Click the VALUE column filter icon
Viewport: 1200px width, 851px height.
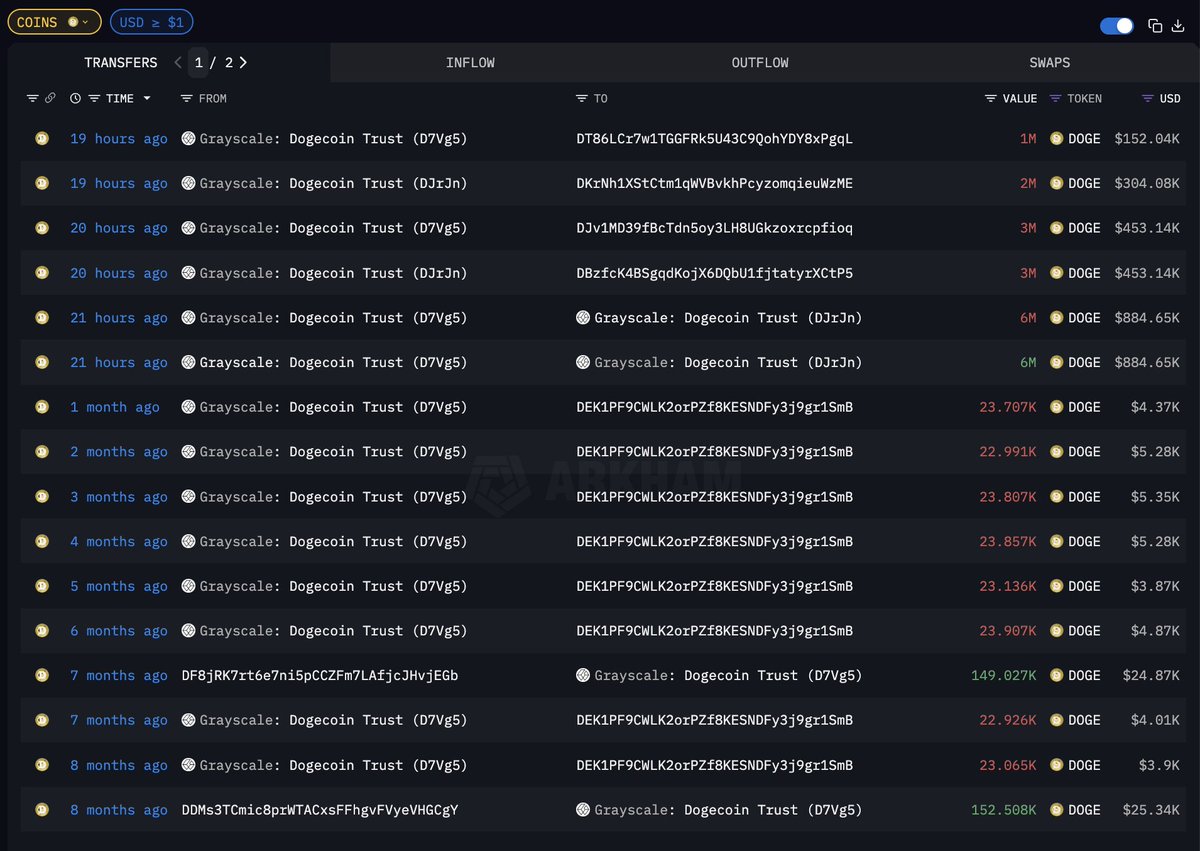click(990, 98)
